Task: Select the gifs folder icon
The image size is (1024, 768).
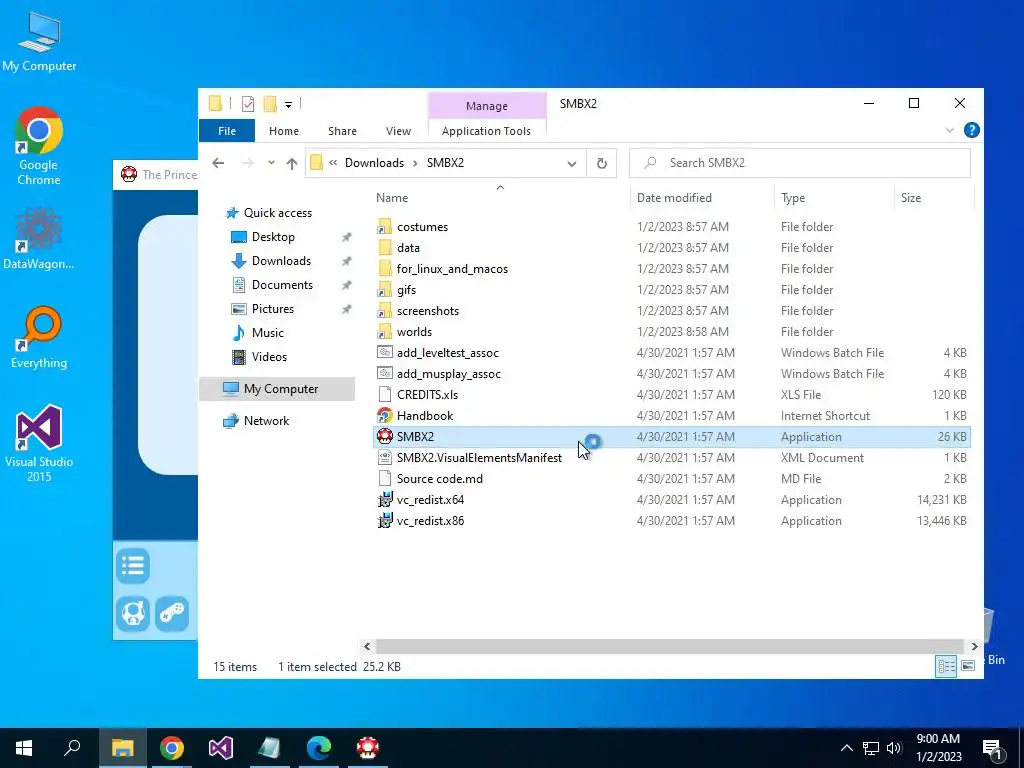Action: (x=385, y=289)
